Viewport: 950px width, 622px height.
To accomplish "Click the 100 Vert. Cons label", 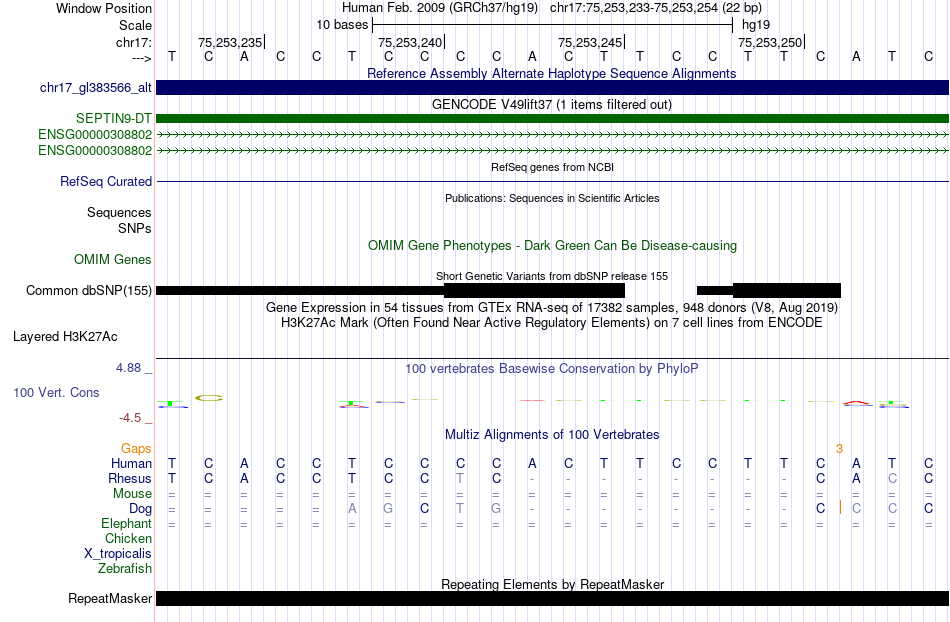I will (x=56, y=392).
